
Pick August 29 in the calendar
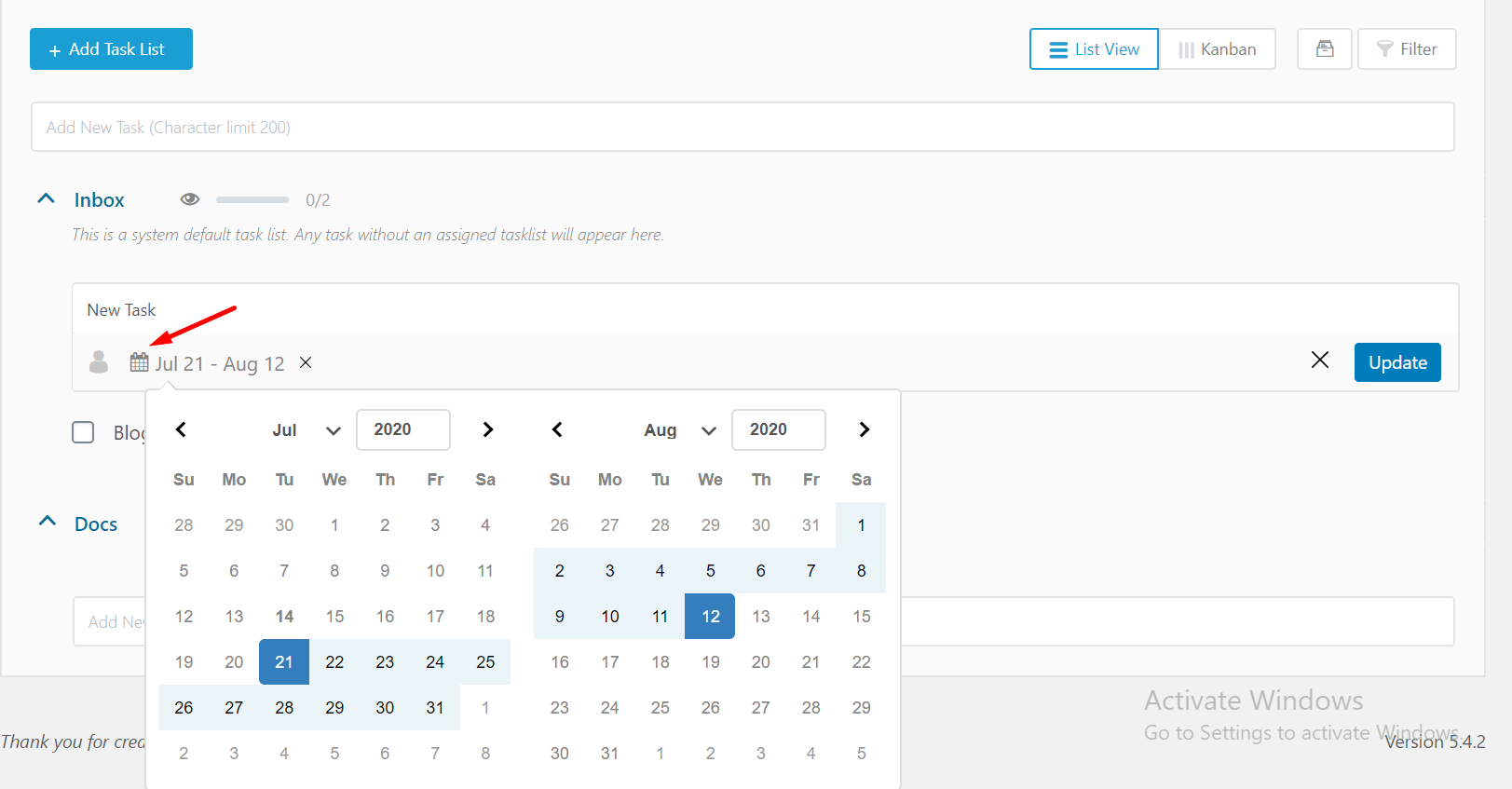click(x=861, y=708)
